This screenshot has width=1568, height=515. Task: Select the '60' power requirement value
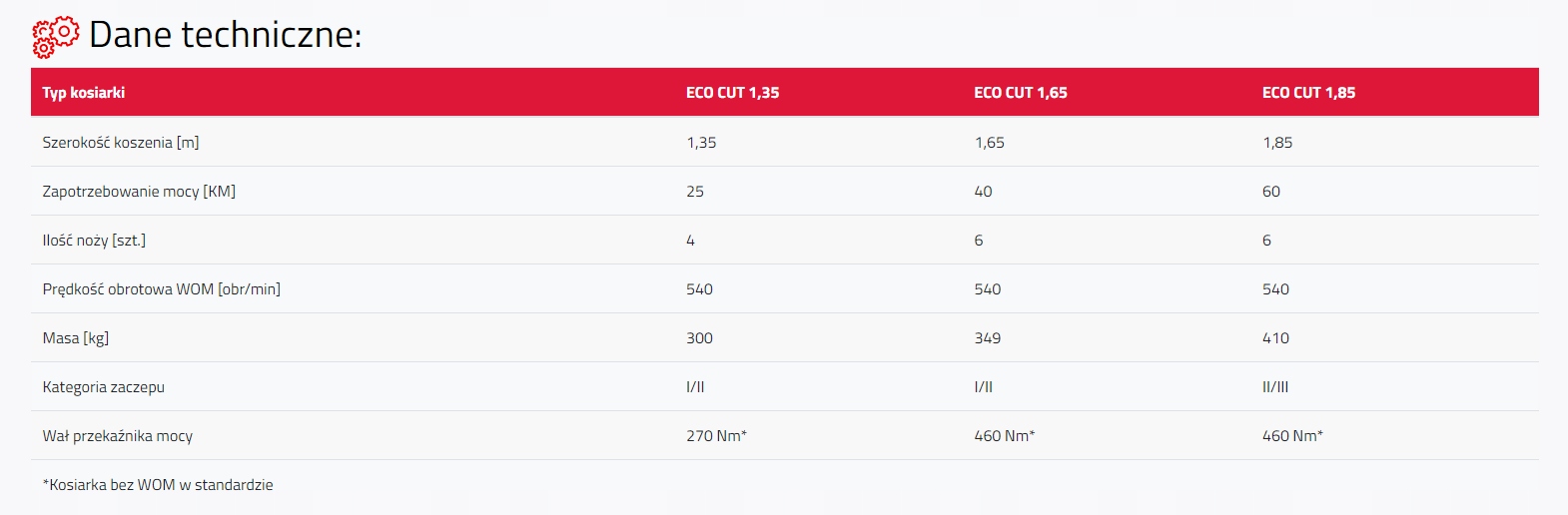pyautogui.click(x=1271, y=192)
